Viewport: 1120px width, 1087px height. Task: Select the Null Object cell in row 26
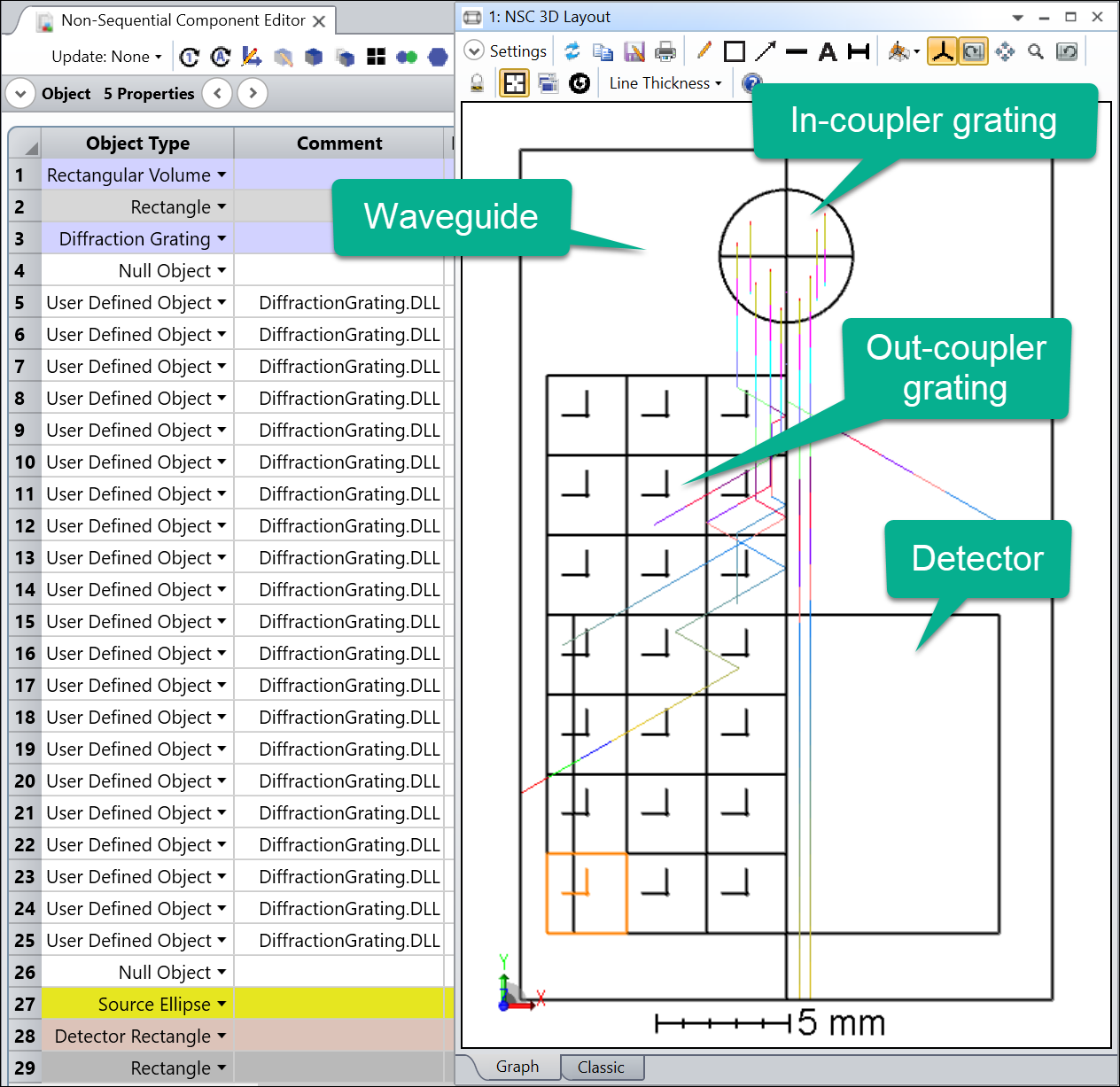(137, 972)
